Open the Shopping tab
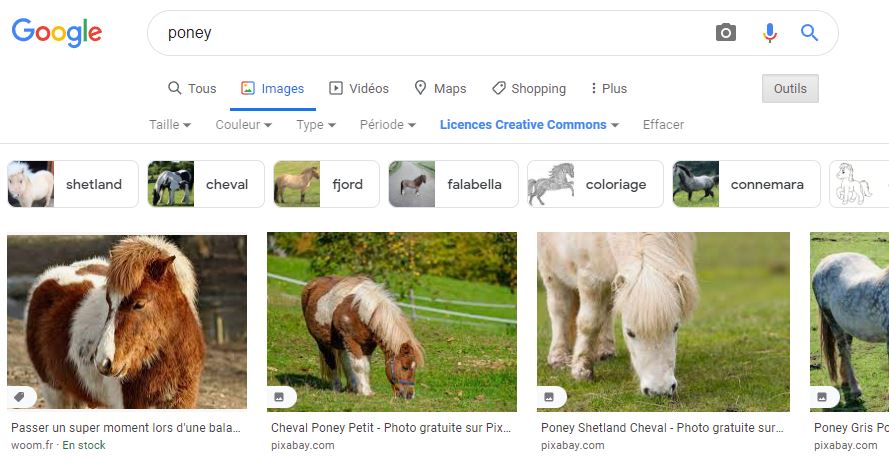The width and height of the screenshot is (889, 465). click(x=529, y=89)
